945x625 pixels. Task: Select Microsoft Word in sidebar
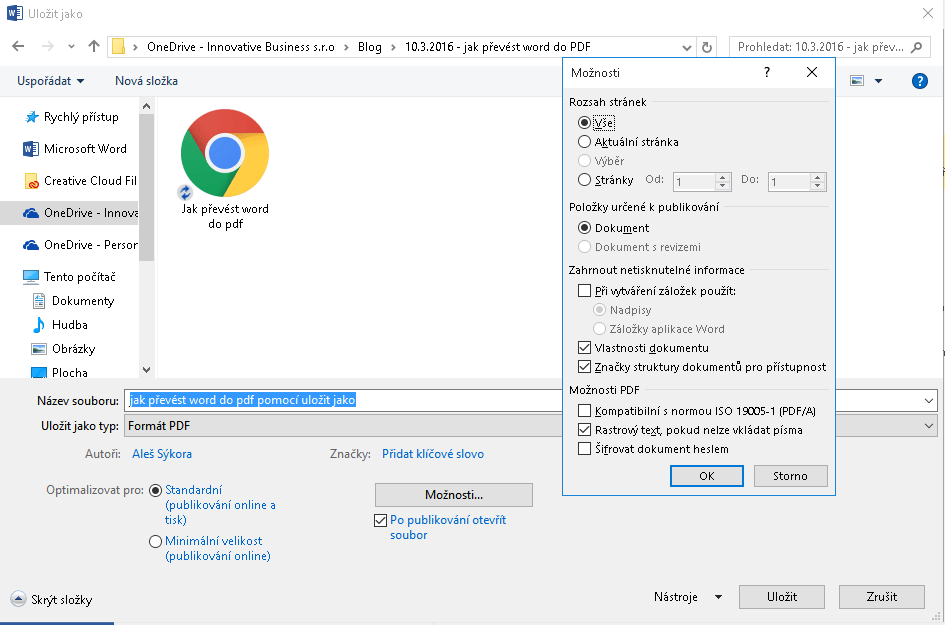coord(75,149)
